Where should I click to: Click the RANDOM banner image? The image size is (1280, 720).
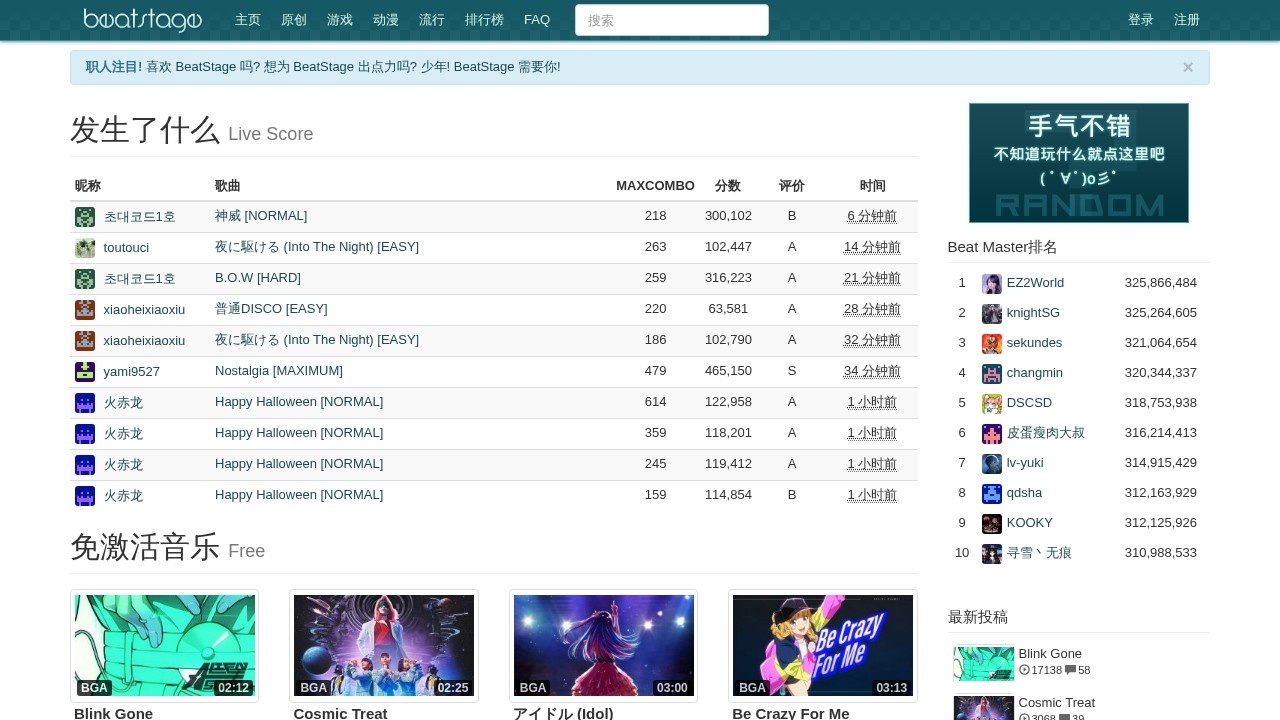coord(1078,163)
